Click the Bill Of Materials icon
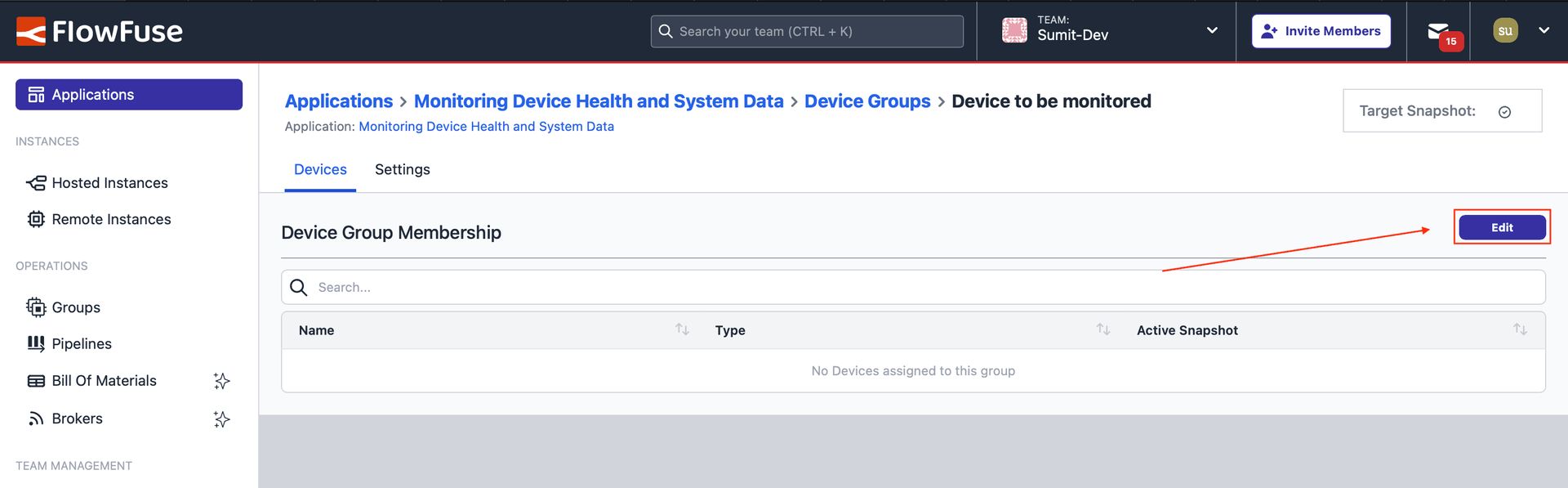This screenshot has height=488, width=1568. point(36,381)
